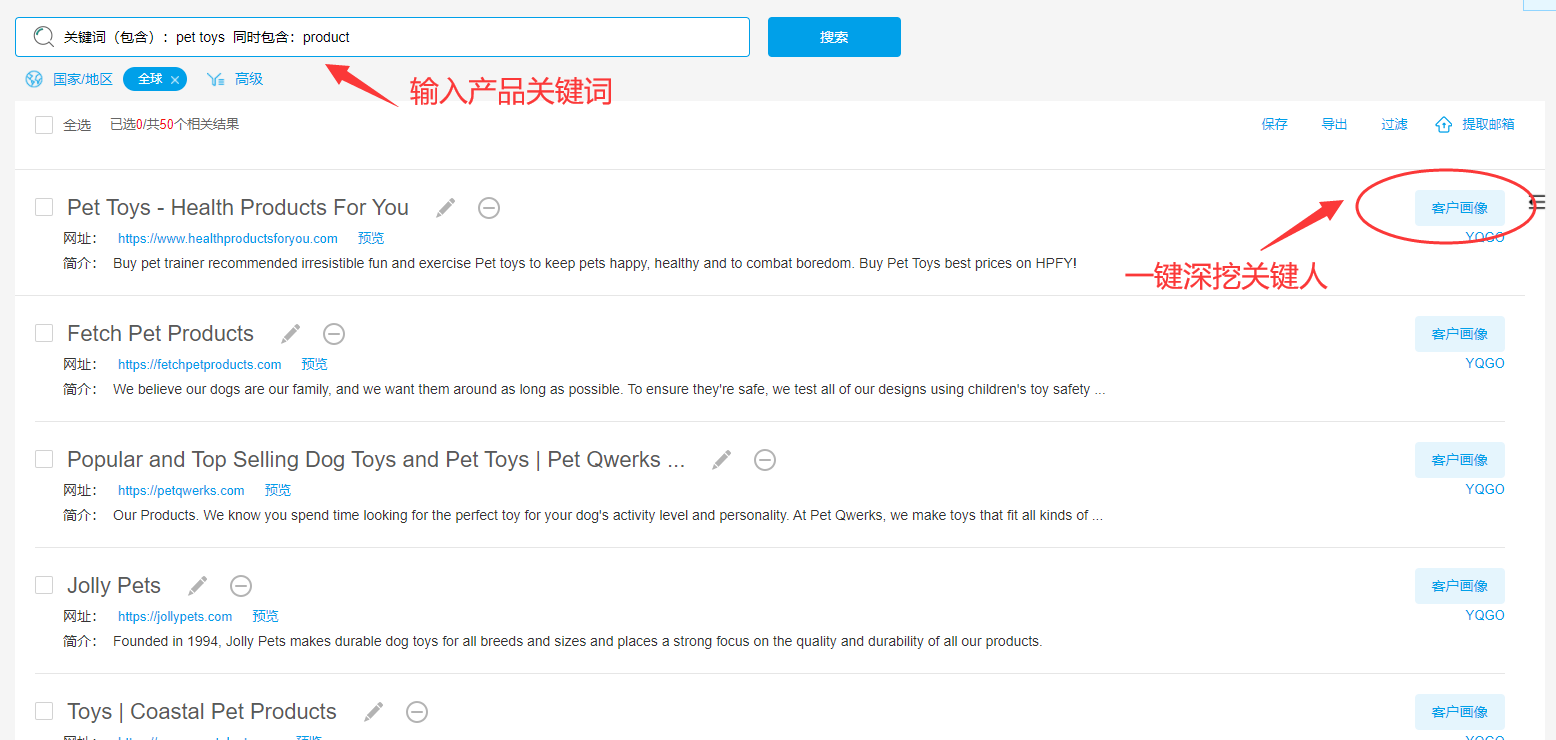The height and width of the screenshot is (740, 1556).
Task: Open 客户画像 for Pet Qwerks
Action: click(x=1460, y=460)
